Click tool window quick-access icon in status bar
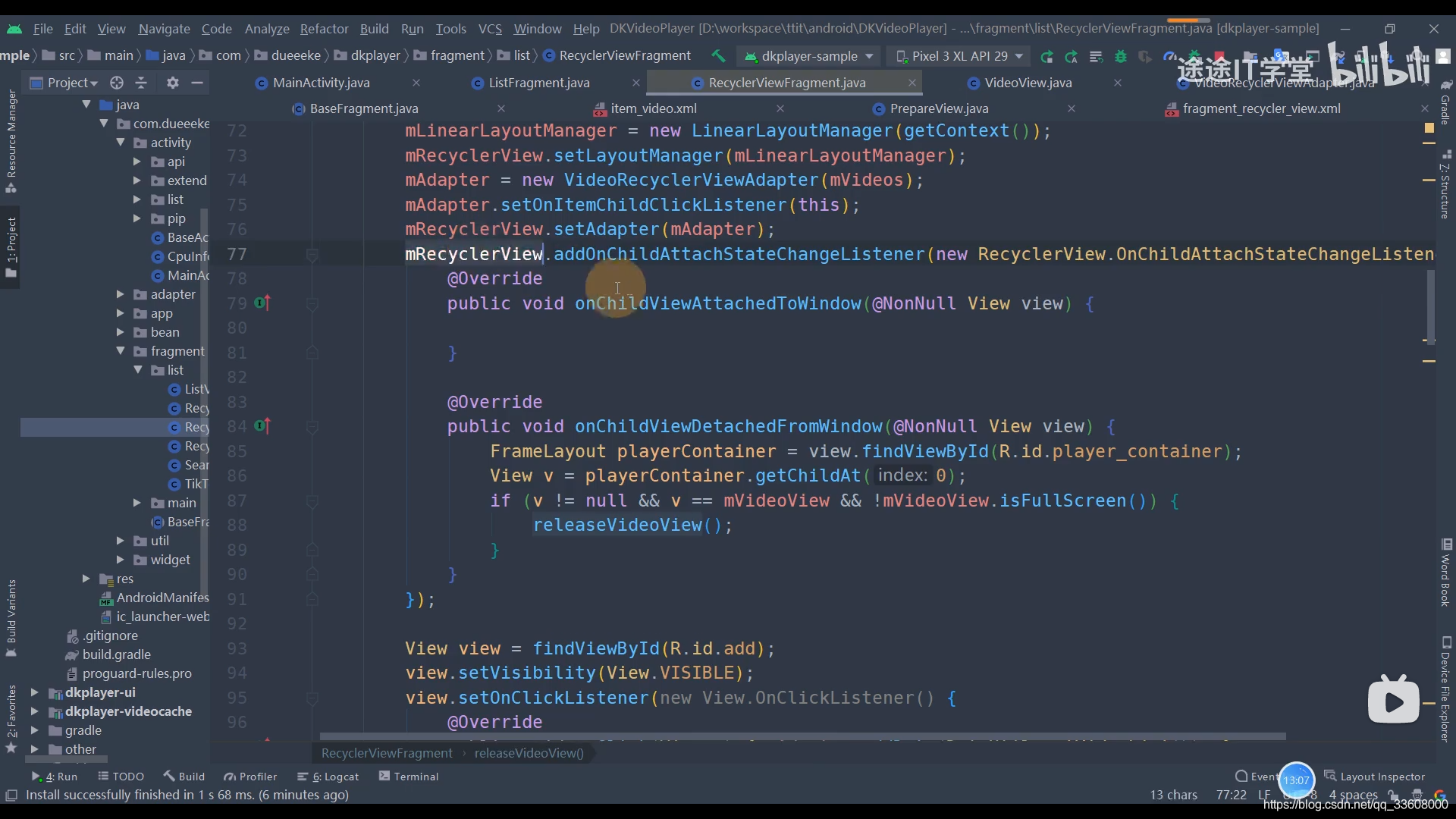This screenshot has width=1456, height=819. click(x=11, y=795)
